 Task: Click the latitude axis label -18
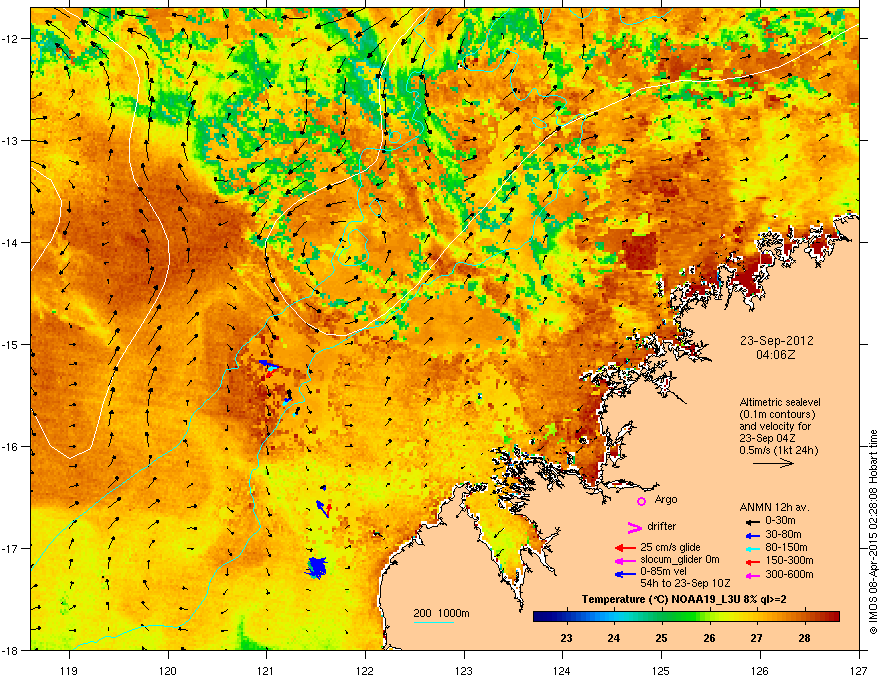[11, 650]
